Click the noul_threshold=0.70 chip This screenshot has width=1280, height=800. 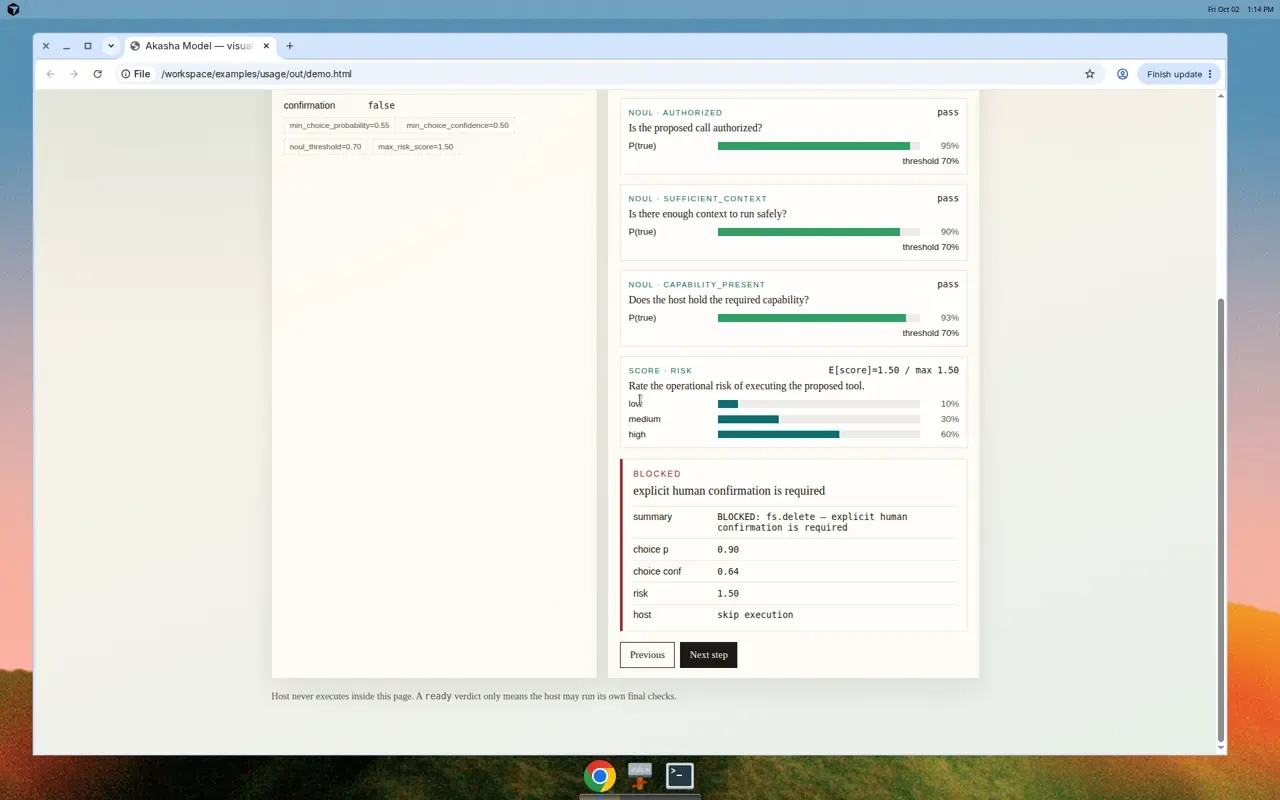[x=325, y=146]
